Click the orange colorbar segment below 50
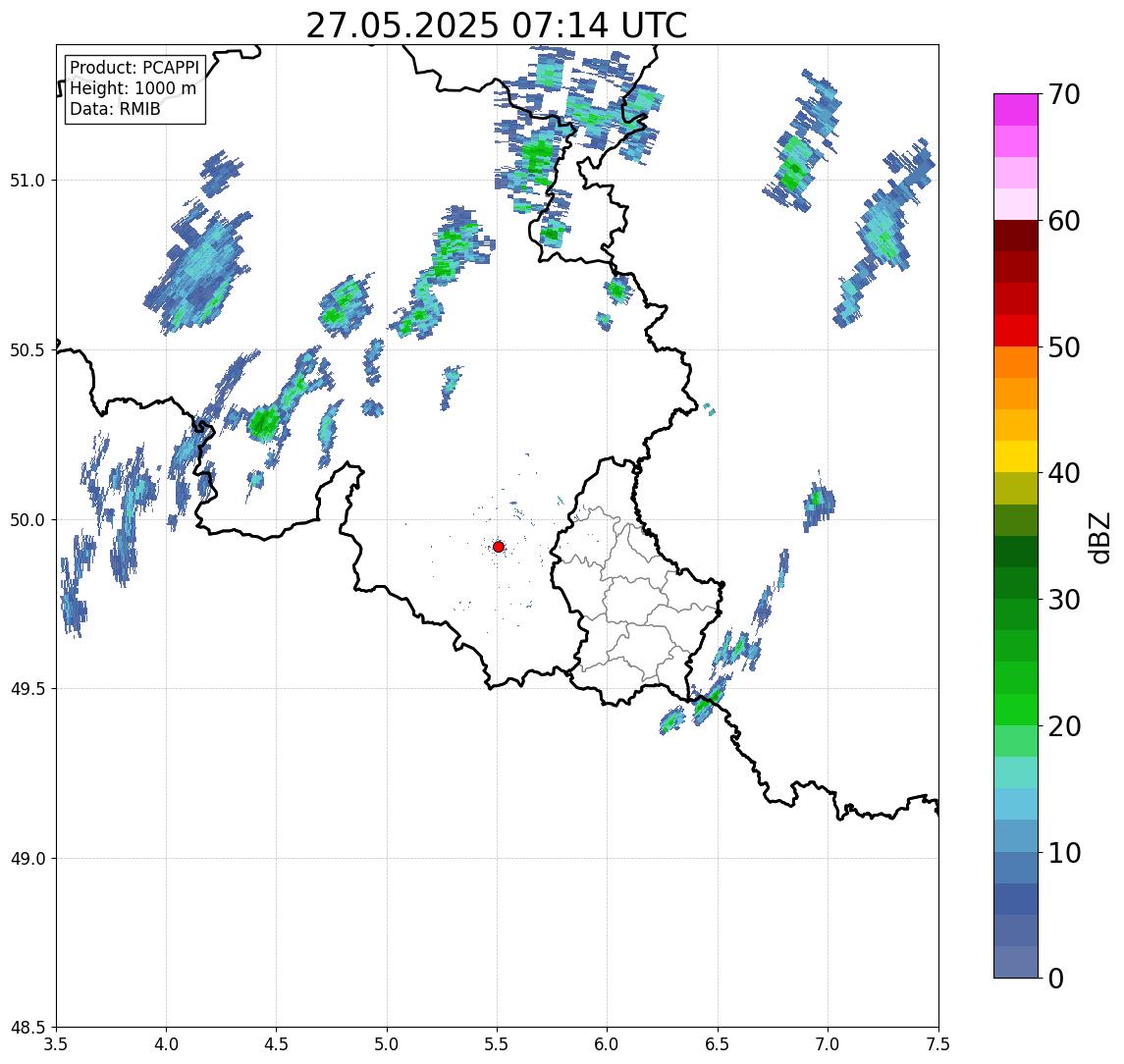The image size is (1124, 1064). (1016, 362)
